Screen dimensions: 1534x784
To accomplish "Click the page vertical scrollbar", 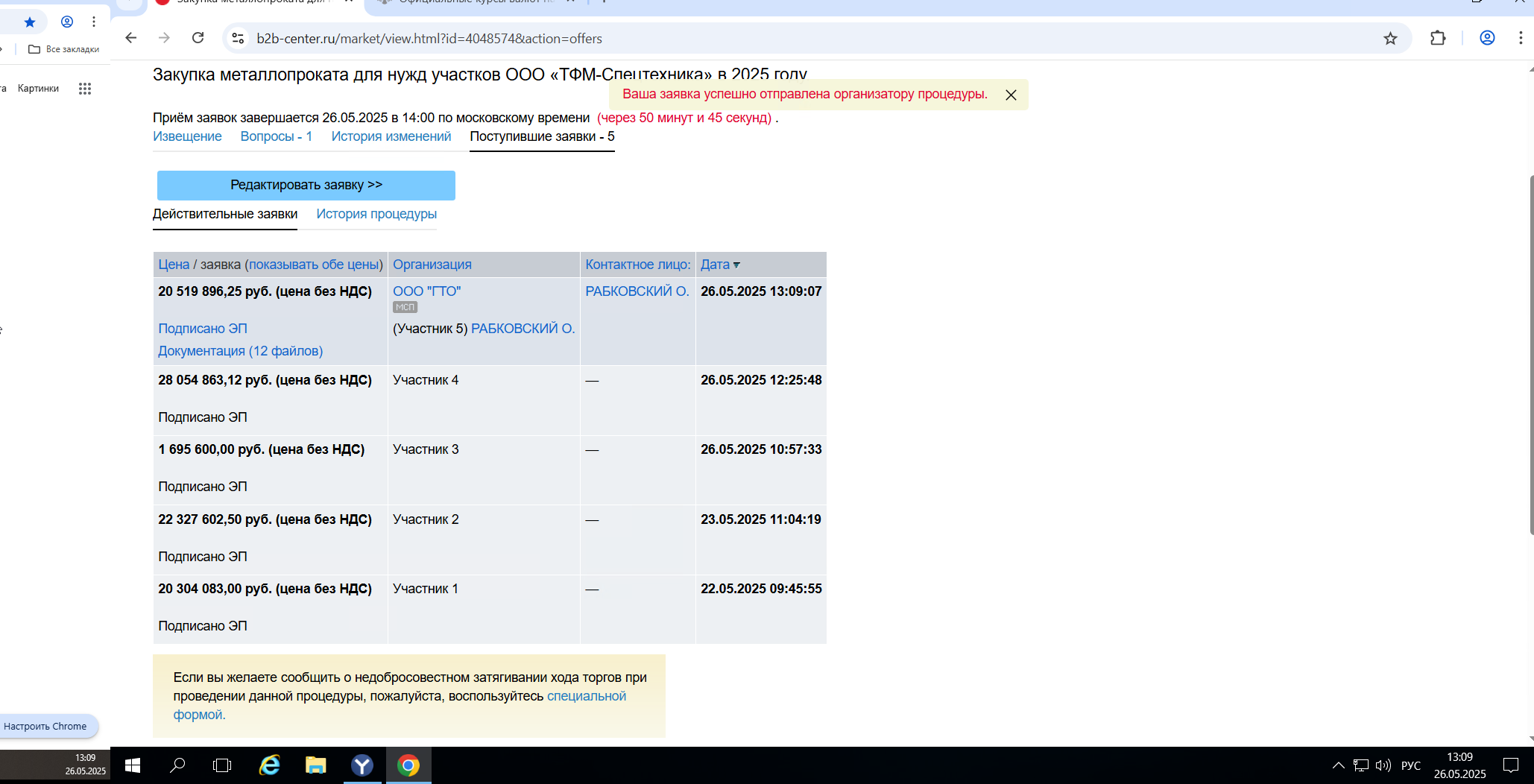I will (x=1531, y=355).
